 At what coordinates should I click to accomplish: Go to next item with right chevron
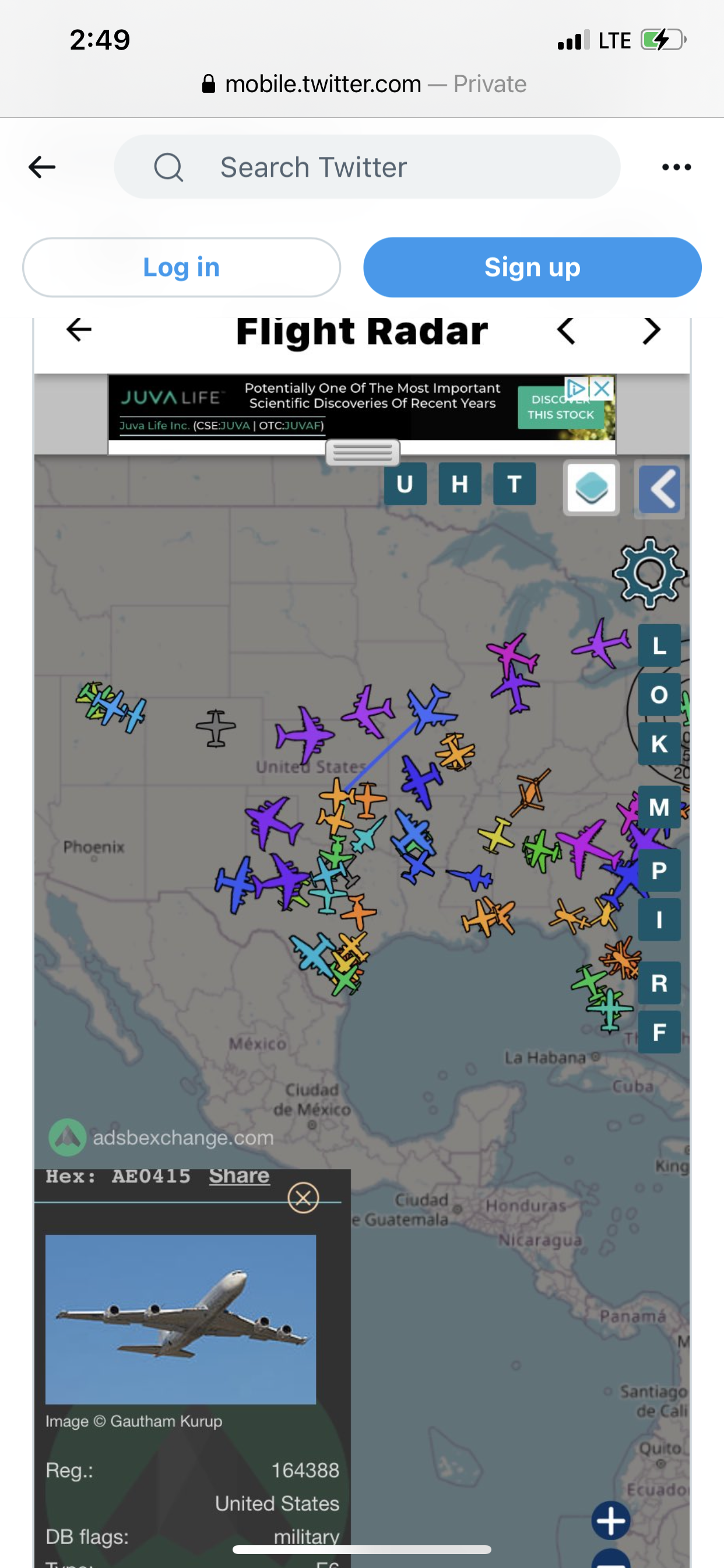pos(652,331)
